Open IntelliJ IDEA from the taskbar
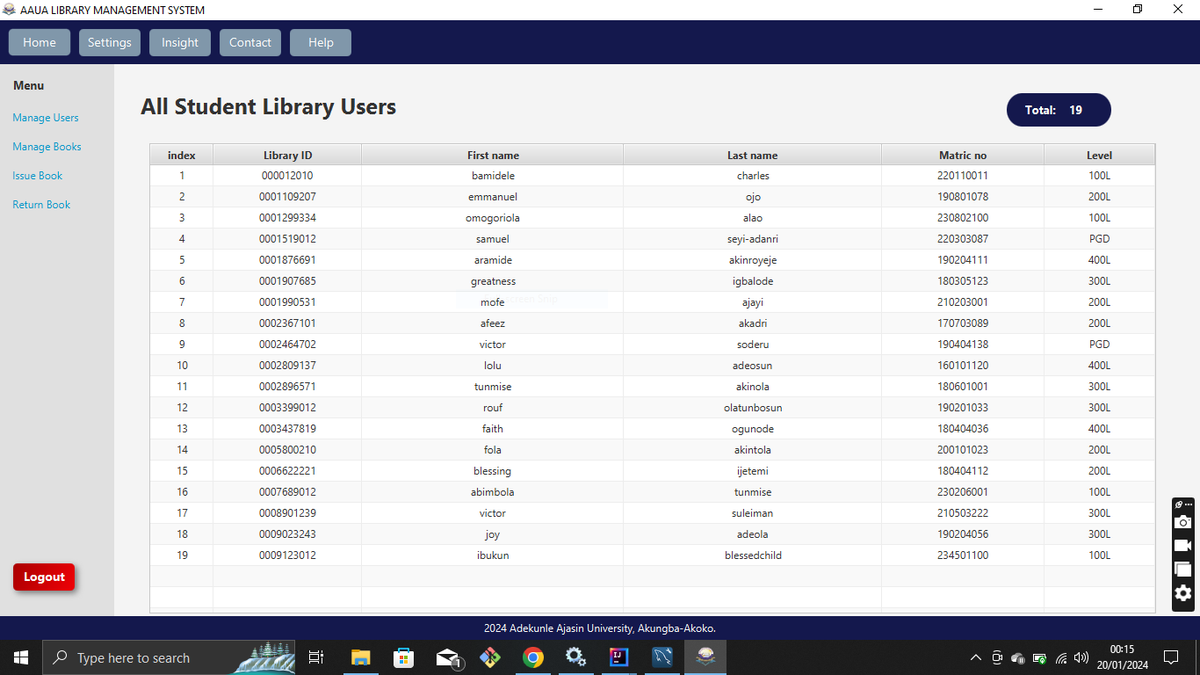The image size is (1200, 675). (619, 657)
